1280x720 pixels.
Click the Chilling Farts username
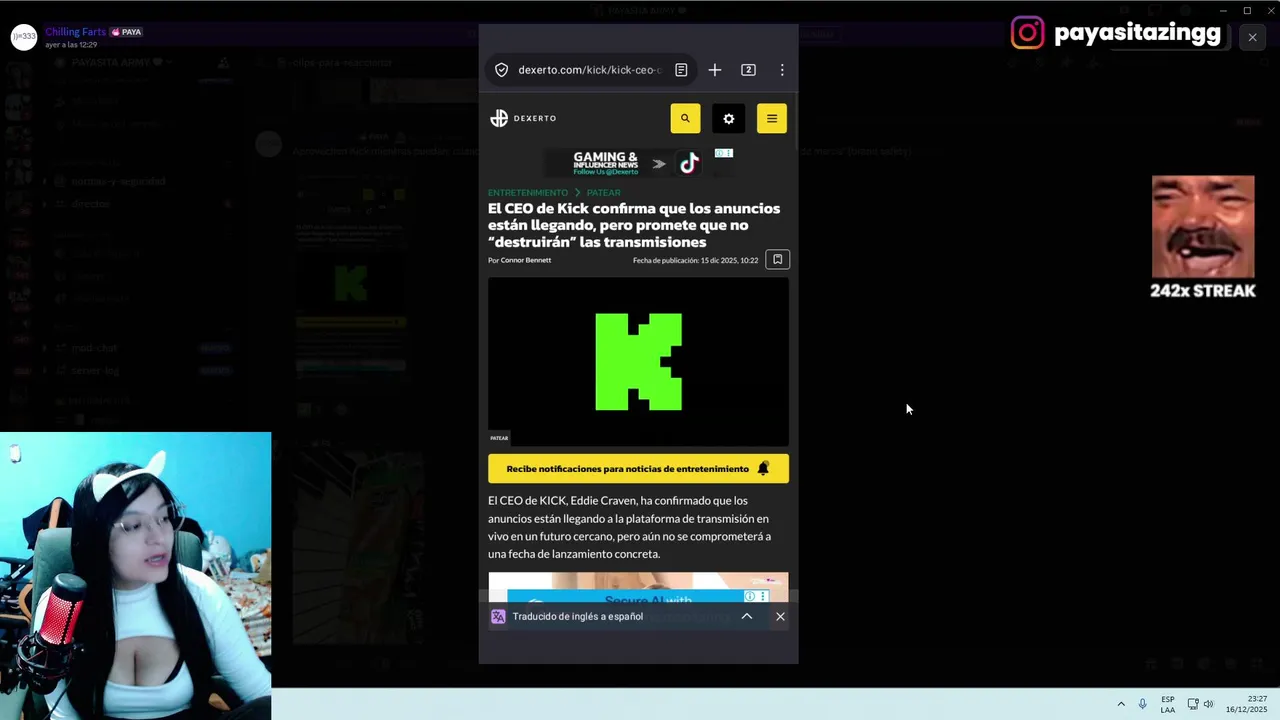pyautogui.click(x=75, y=32)
